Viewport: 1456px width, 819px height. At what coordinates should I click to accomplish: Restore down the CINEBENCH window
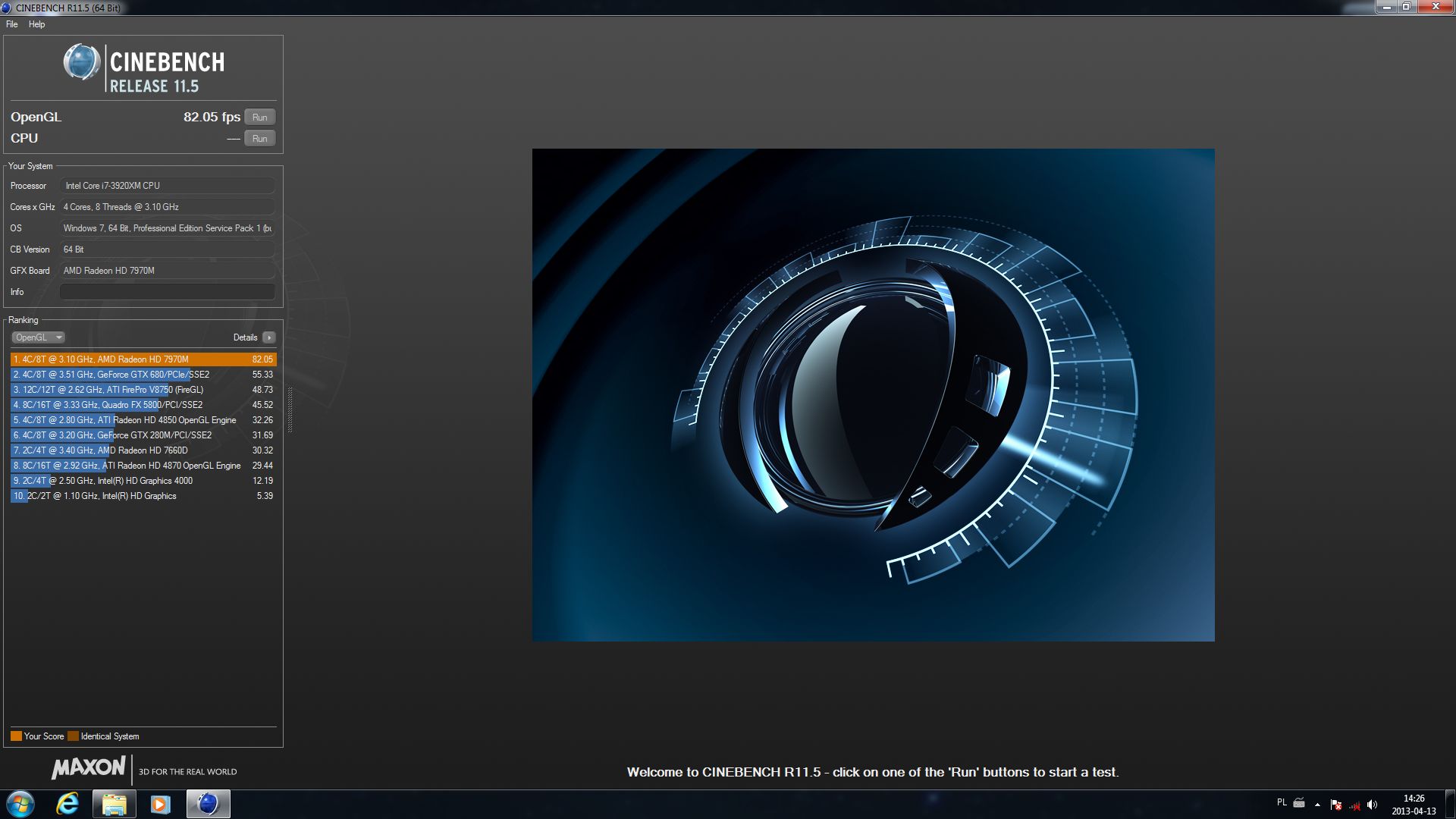tap(1407, 7)
